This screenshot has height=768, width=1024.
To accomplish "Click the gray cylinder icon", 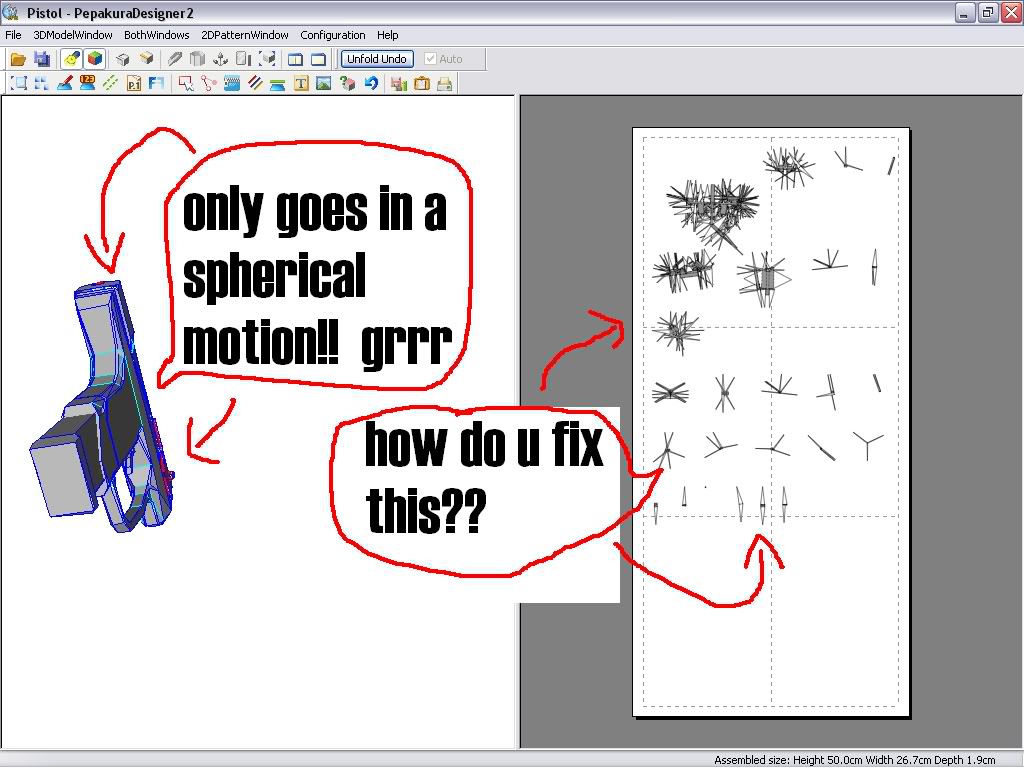I will [x=197, y=59].
